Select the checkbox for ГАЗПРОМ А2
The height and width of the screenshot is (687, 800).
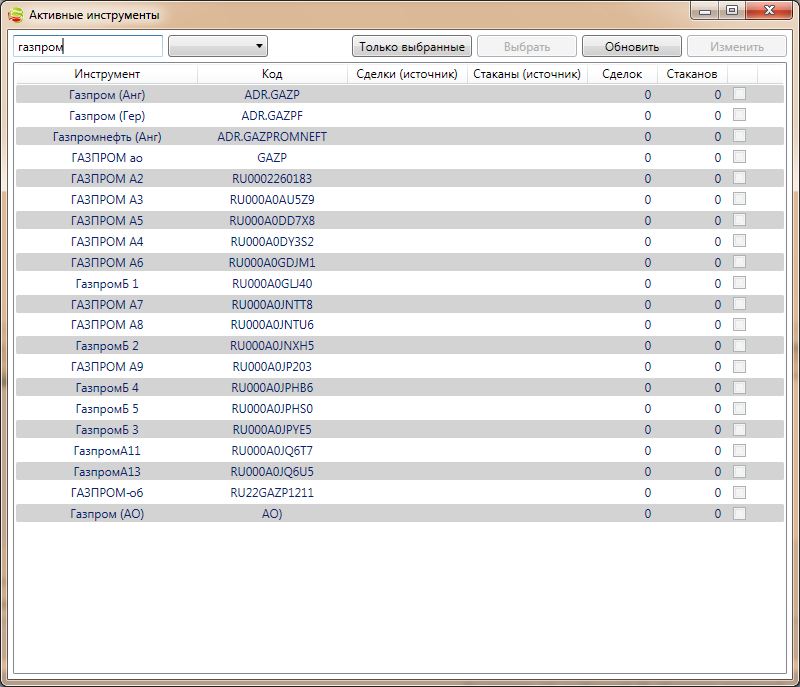click(x=739, y=177)
